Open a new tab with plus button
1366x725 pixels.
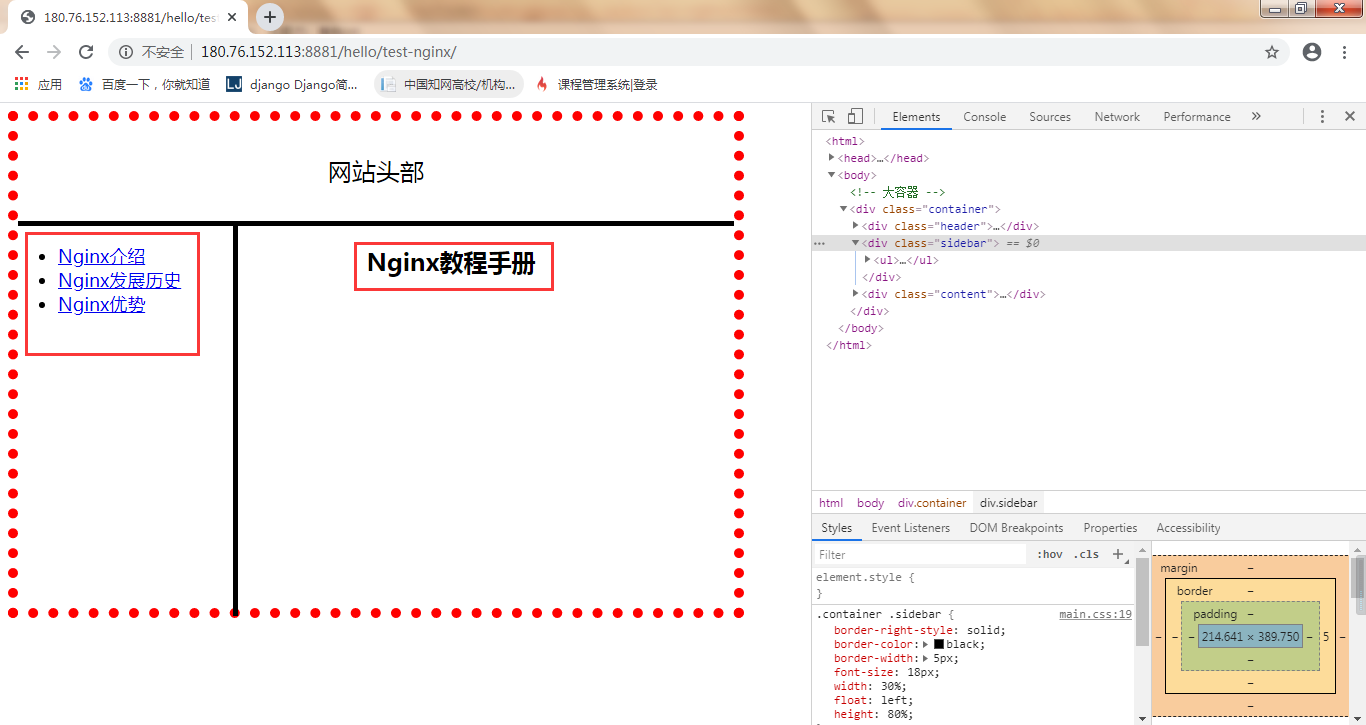pos(270,17)
